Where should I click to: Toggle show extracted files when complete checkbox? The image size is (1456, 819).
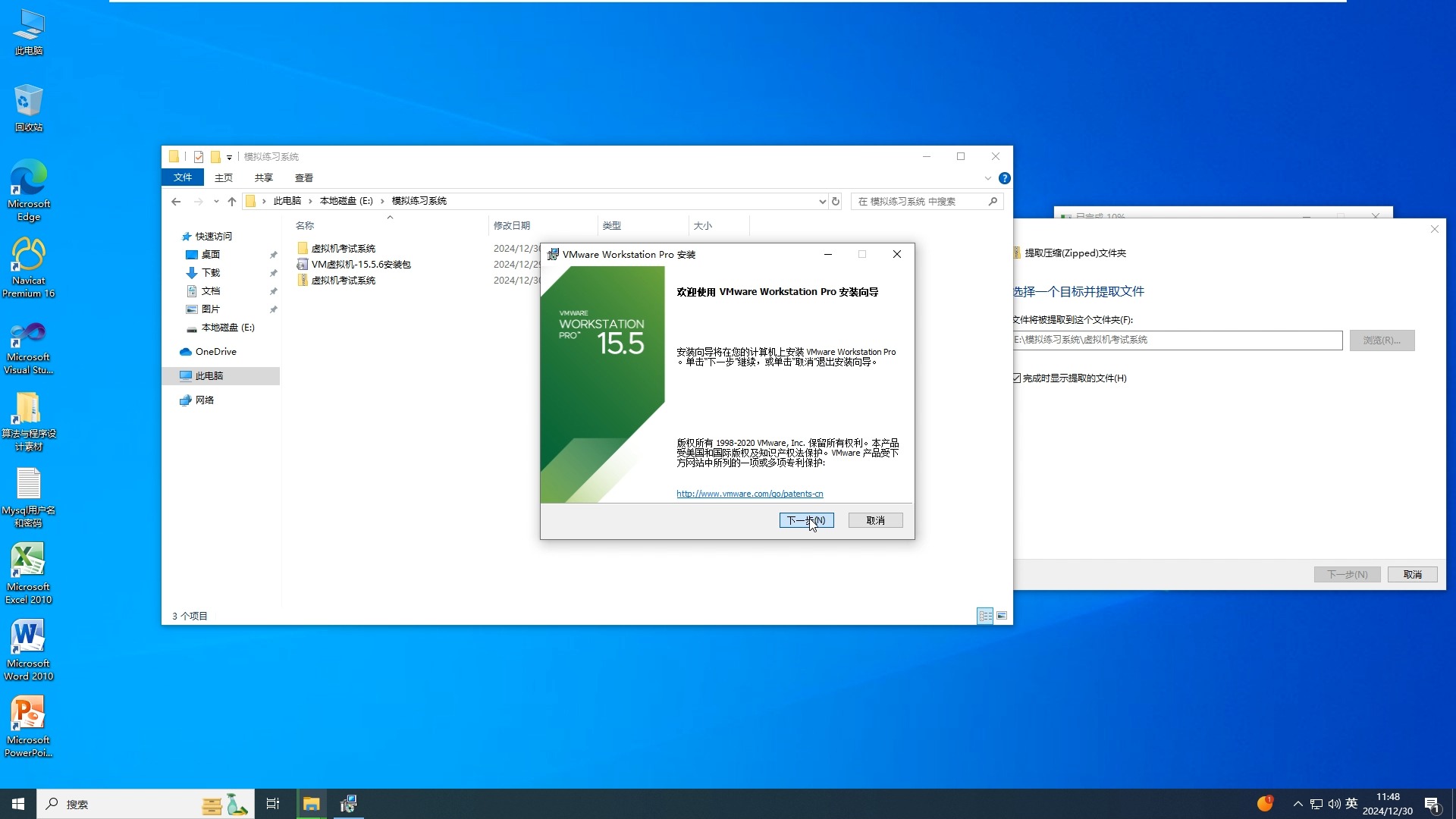tap(1017, 378)
